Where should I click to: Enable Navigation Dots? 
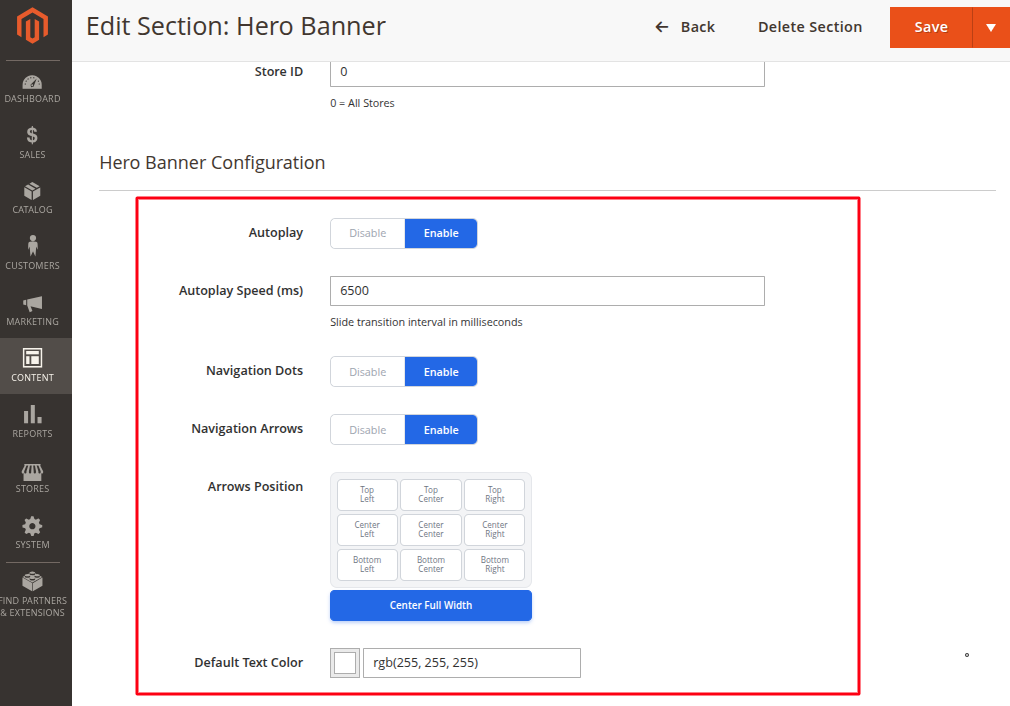click(441, 372)
